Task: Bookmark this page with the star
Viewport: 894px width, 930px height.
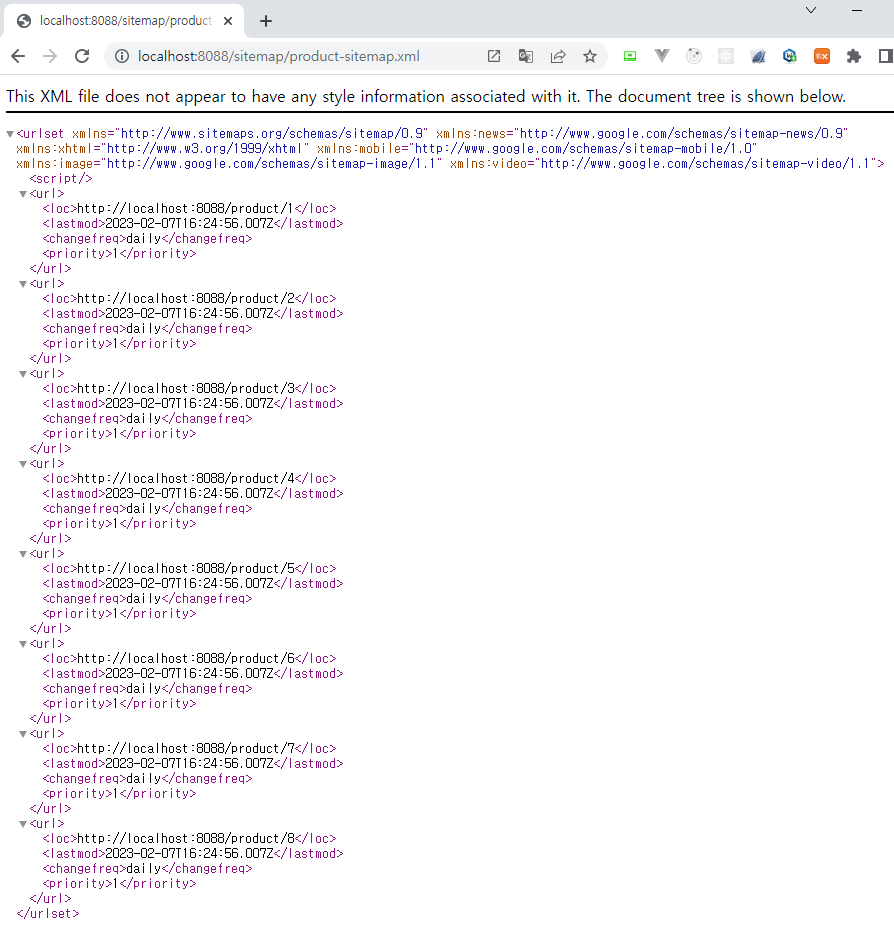Action: coord(590,56)
